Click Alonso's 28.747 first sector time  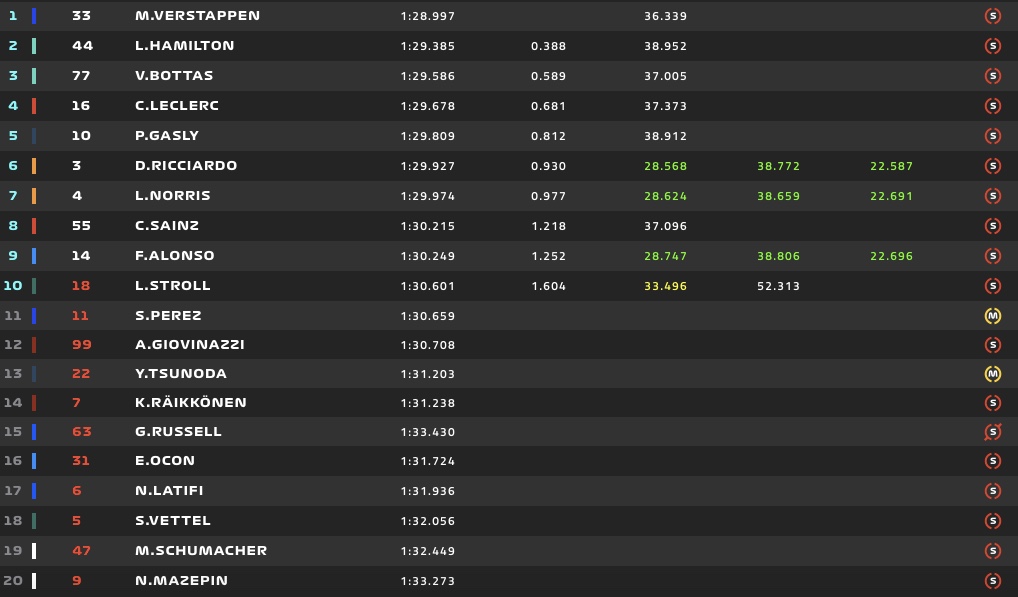click(x=665, y=256)
